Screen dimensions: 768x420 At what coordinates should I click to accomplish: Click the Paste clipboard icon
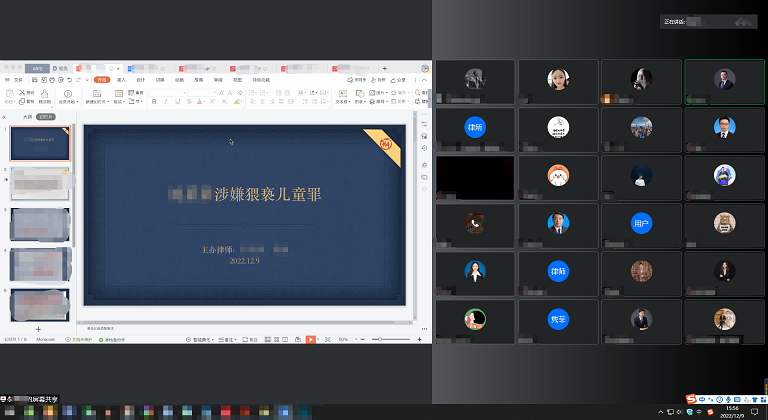click(9, 96)
